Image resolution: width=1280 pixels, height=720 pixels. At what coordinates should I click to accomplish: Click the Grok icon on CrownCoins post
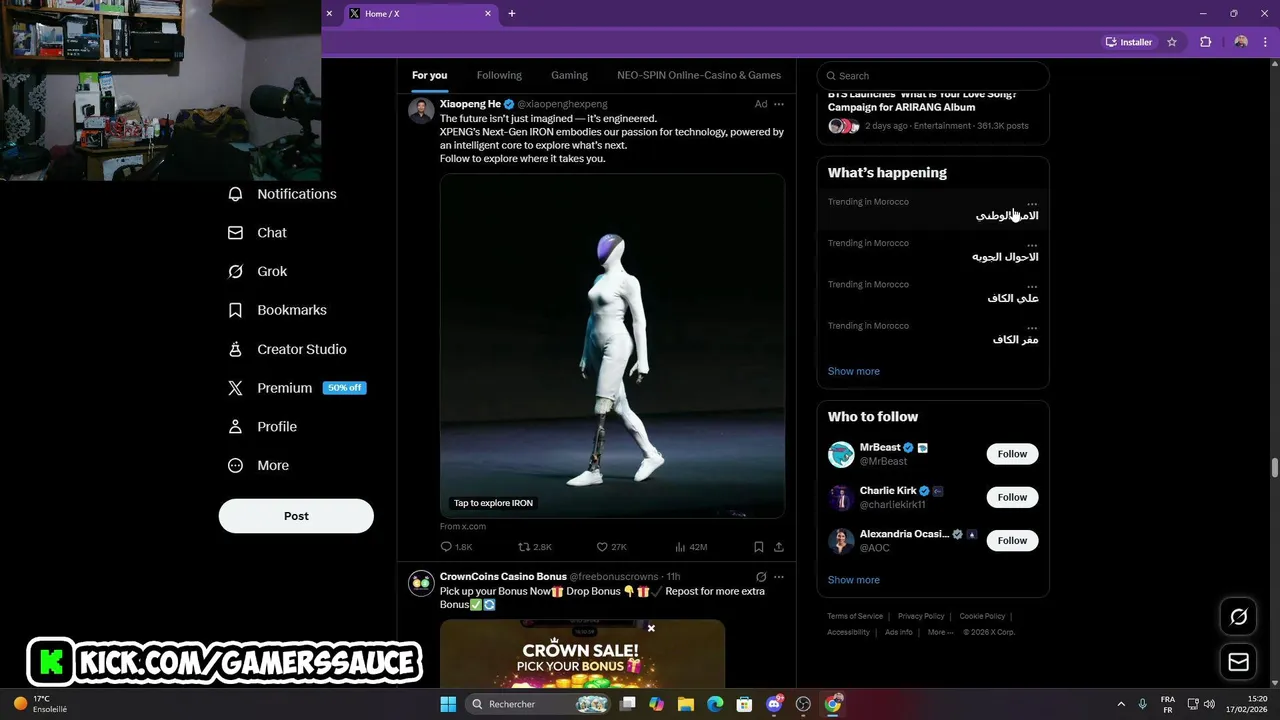coord(761,577)
